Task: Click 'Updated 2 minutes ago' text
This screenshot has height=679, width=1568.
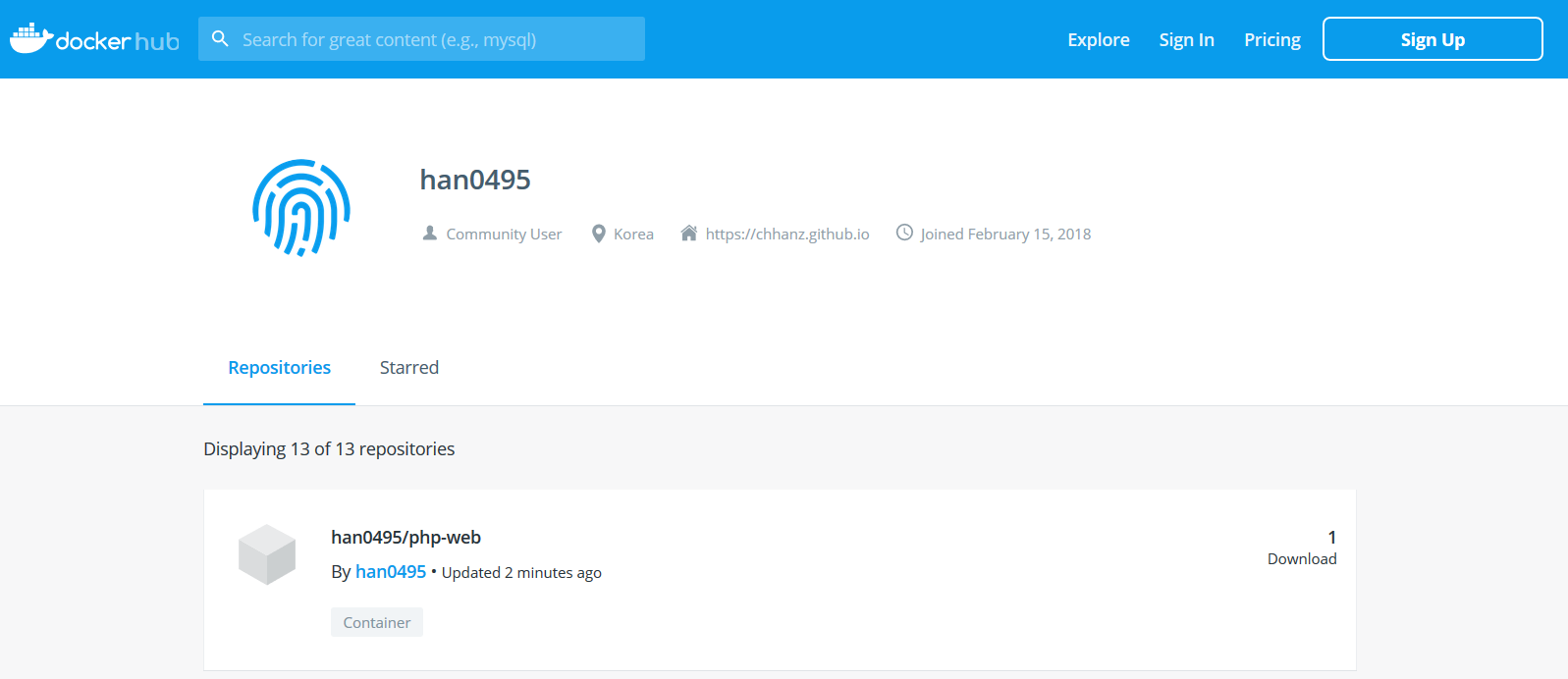Action: [521, 573]
